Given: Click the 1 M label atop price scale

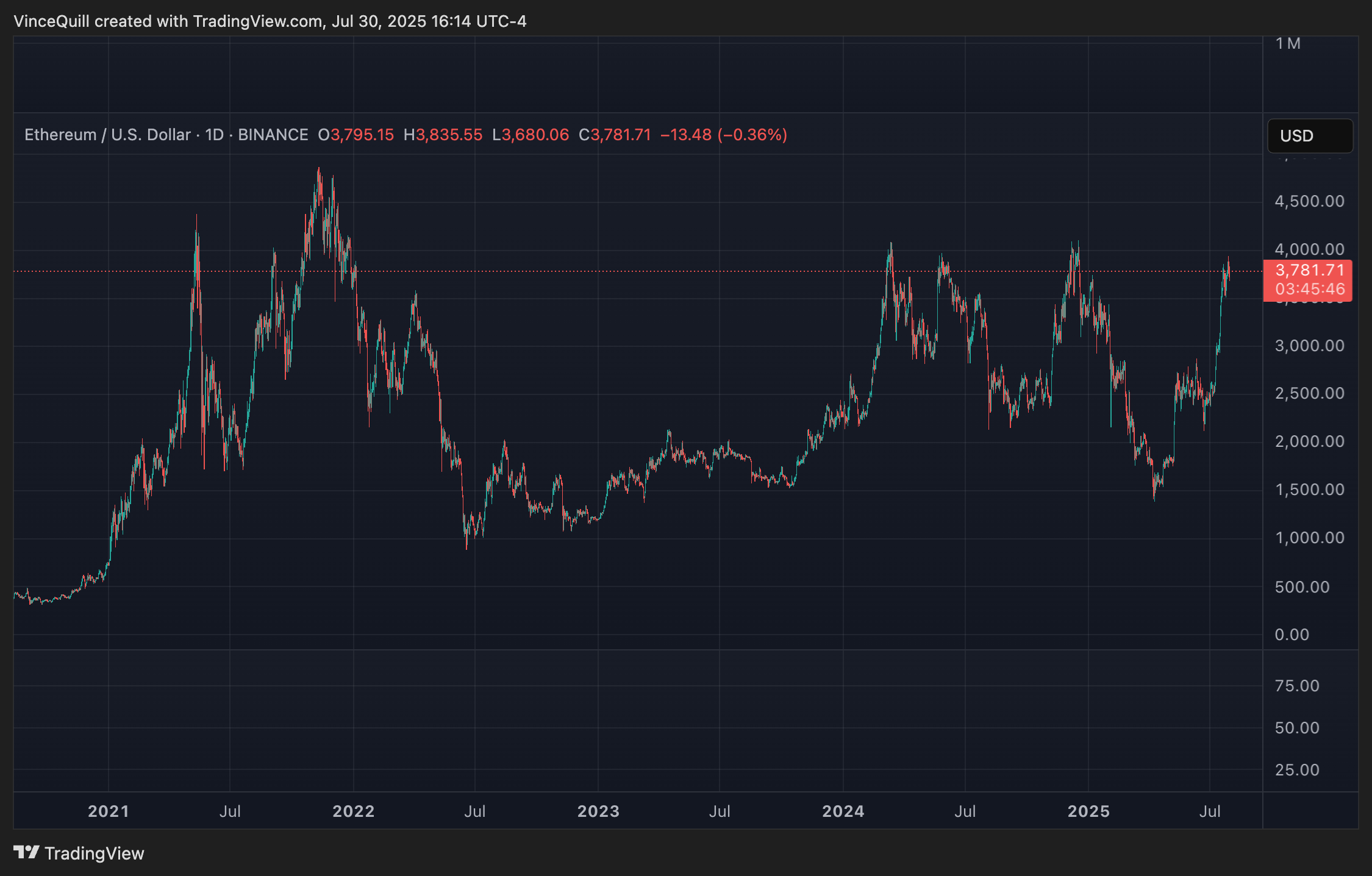Looking at the screenshot, I should click(1288, 44).
